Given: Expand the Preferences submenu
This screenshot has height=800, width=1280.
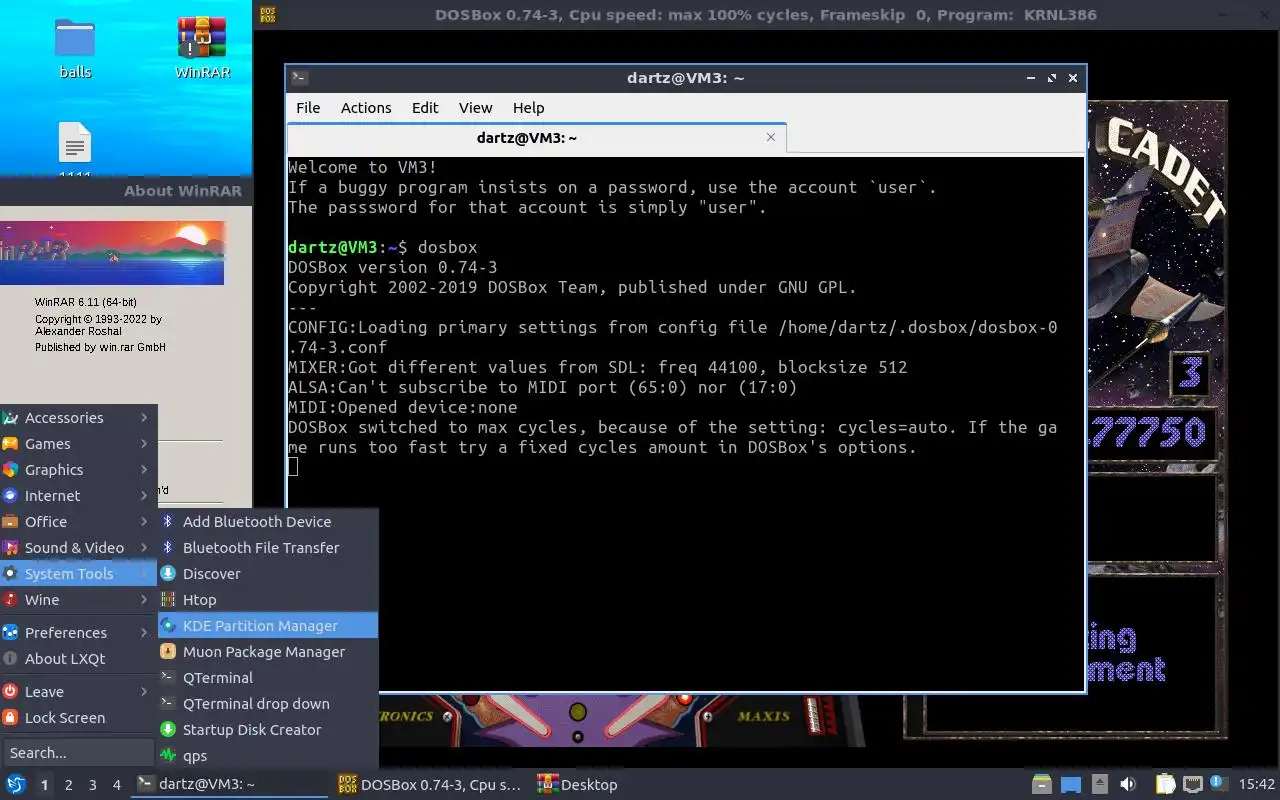Looking at the screenshot, I should [77, 633].
